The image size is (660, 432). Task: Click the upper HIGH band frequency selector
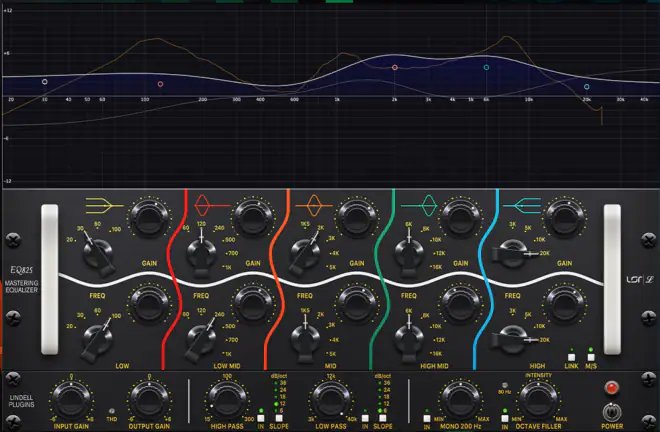pyautogui.click(x=514, y=253)
